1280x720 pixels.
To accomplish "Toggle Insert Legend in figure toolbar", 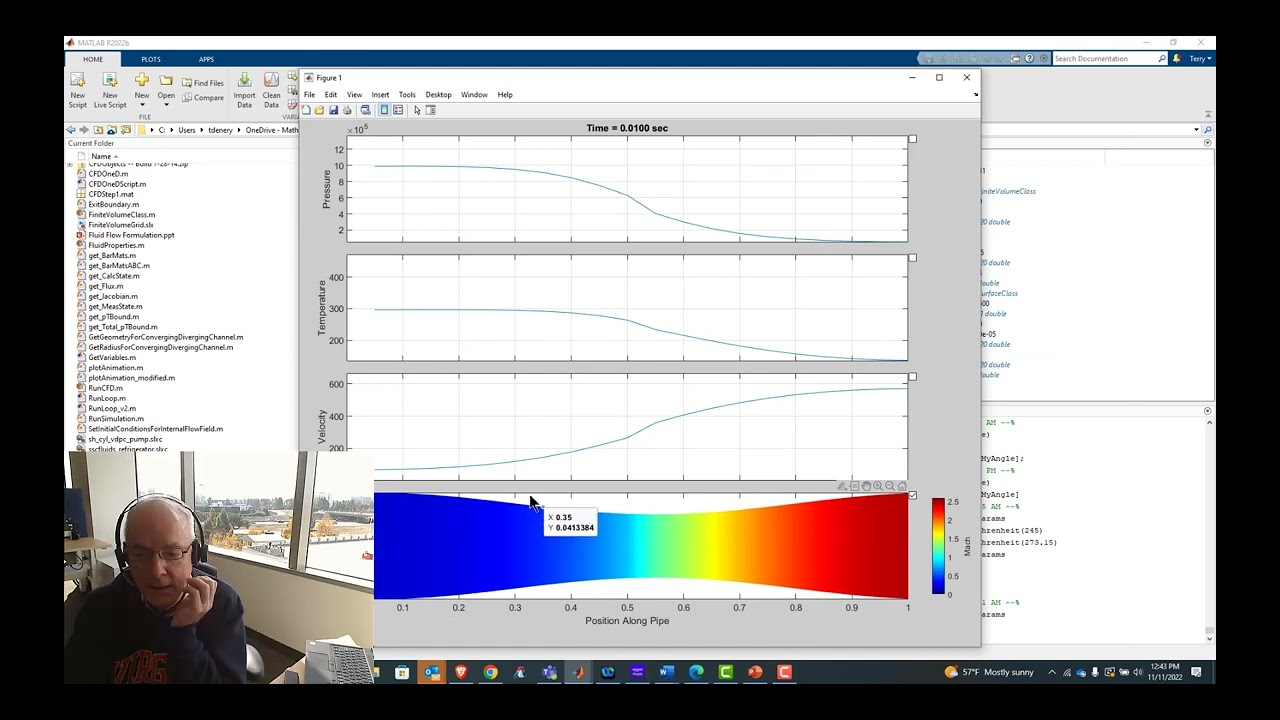I will click(398, 110).
